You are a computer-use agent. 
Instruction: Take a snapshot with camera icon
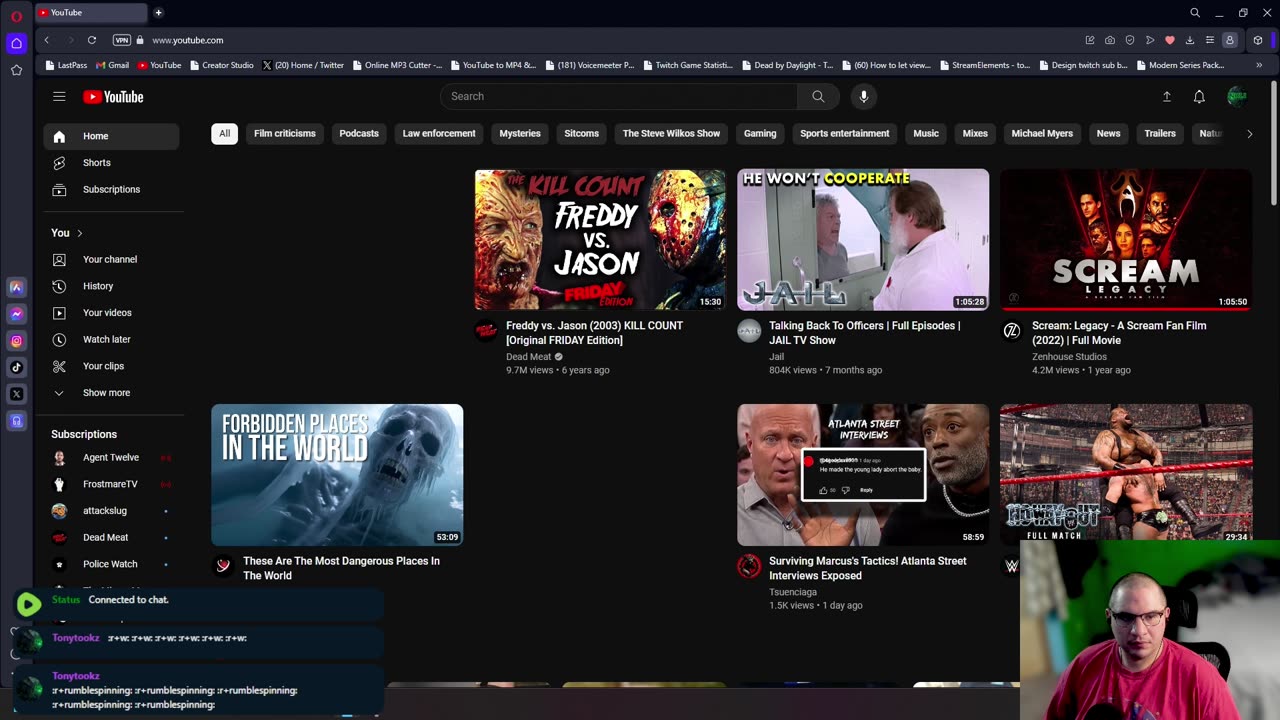point(1110,40)
